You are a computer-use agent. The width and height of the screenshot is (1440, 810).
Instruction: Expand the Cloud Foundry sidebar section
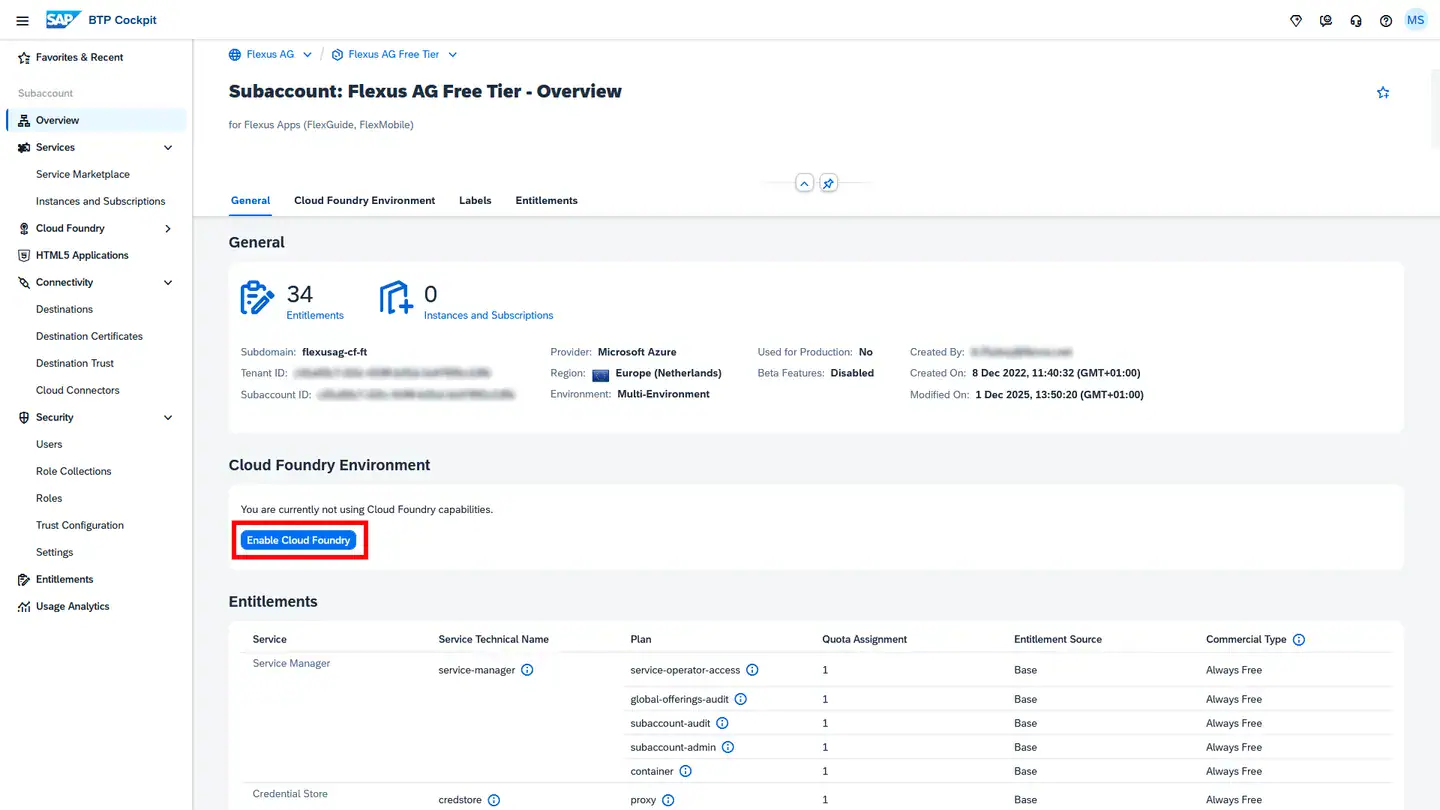pyautogui.click(x=168, y=228)
